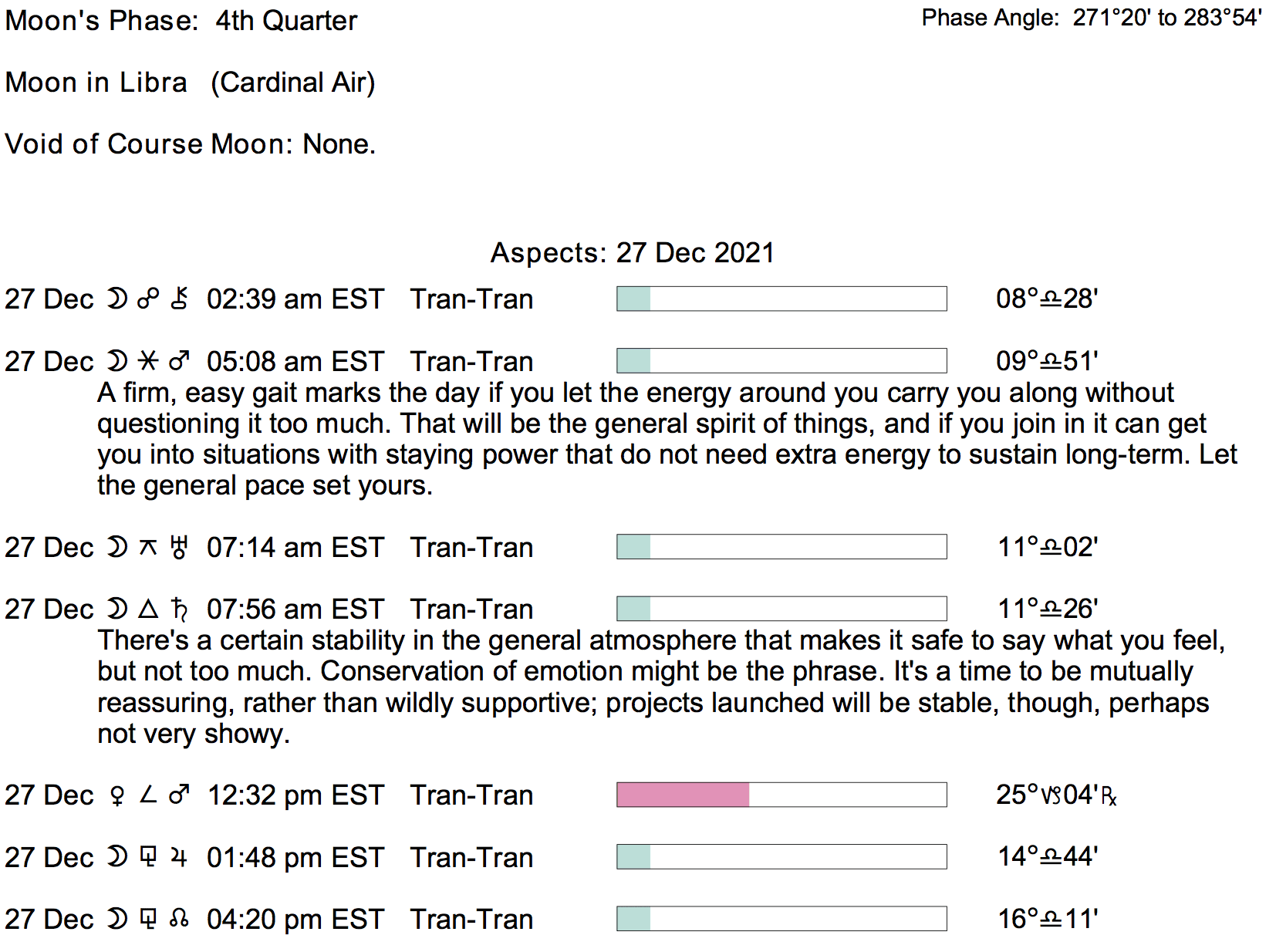
Task: Click the Phase Angle text at top right
Action: coord(1091,18)
